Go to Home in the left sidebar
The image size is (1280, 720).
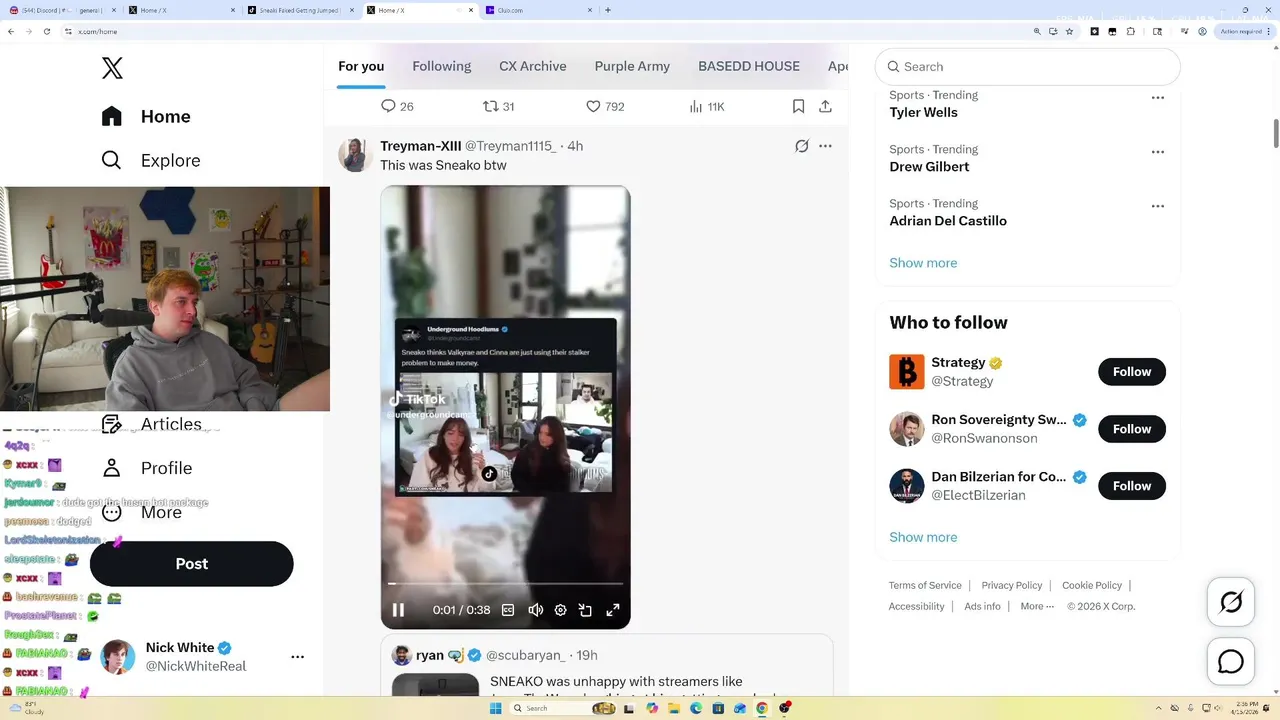[146, 116]
